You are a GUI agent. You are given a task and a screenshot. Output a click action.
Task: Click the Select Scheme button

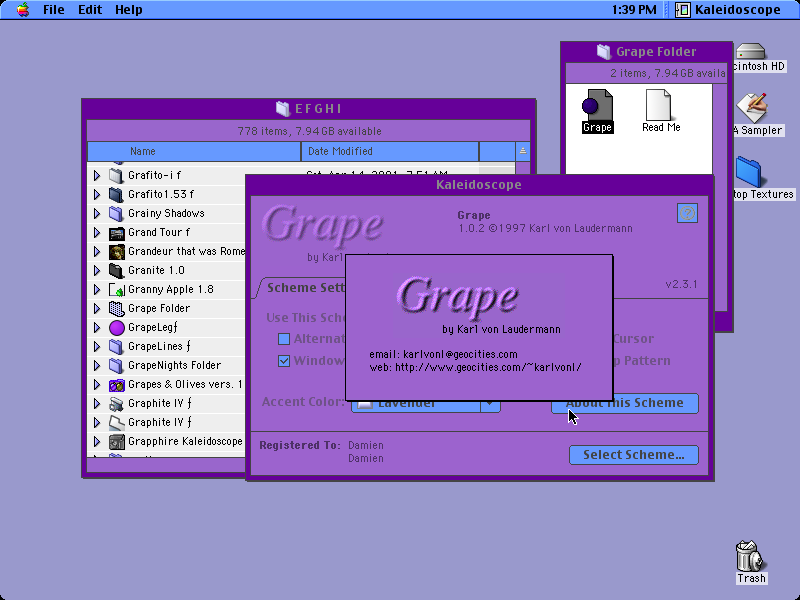point(634,455)
